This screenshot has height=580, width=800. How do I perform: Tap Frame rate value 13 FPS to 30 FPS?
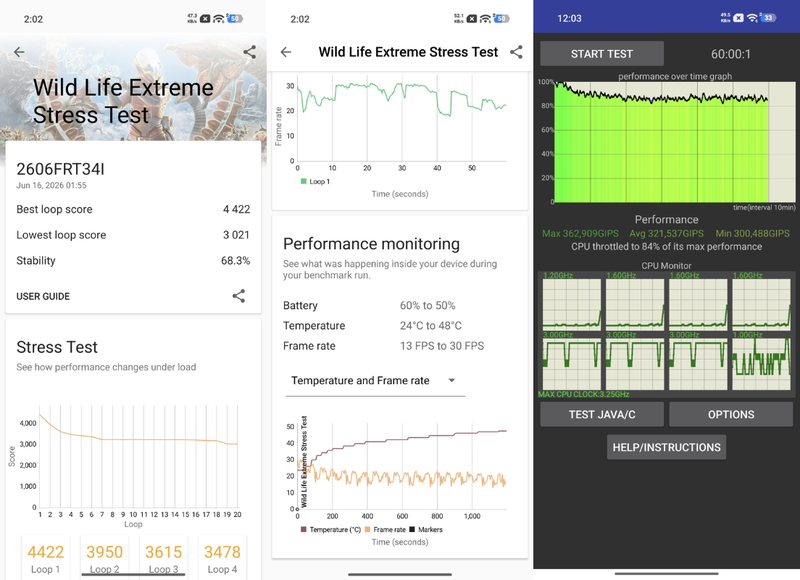click(x=442, y=346)
